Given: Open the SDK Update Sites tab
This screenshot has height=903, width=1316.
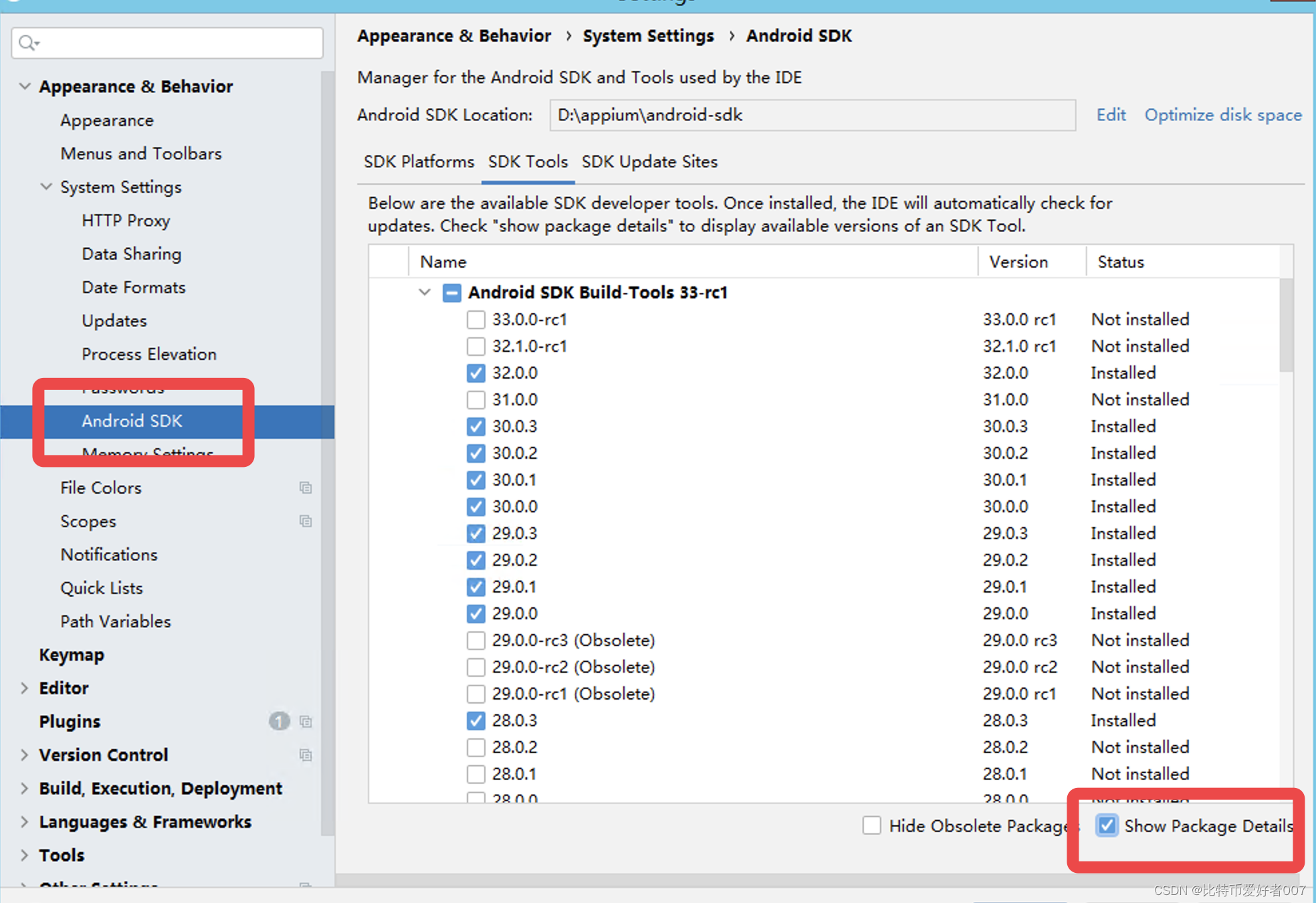Looking at the screenshot, I should 649,162.
